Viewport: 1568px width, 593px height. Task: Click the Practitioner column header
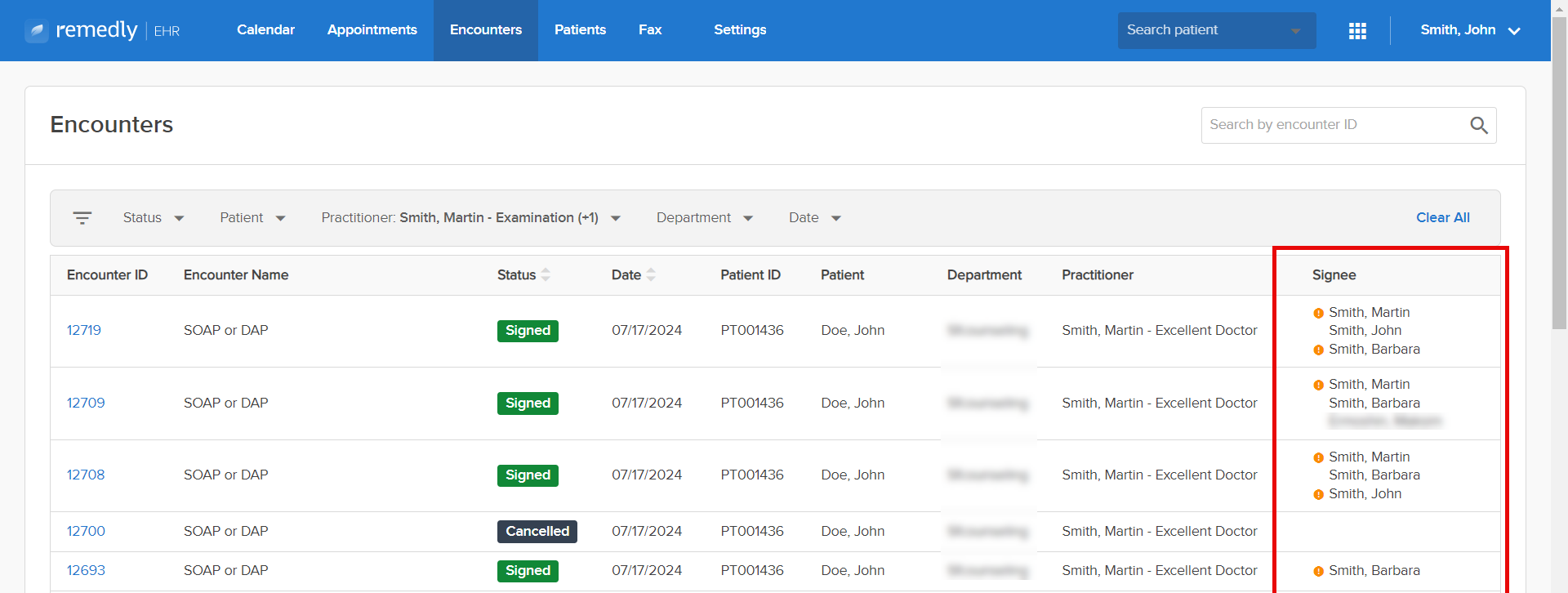[1098, 275]
